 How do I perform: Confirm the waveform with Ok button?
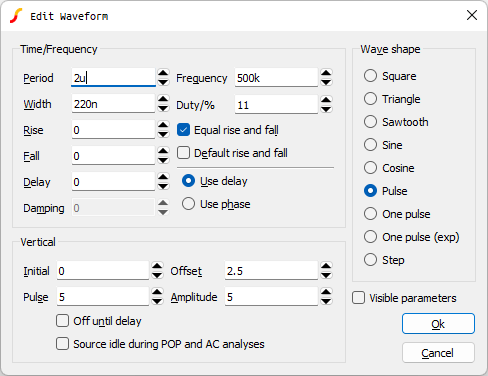438,323
